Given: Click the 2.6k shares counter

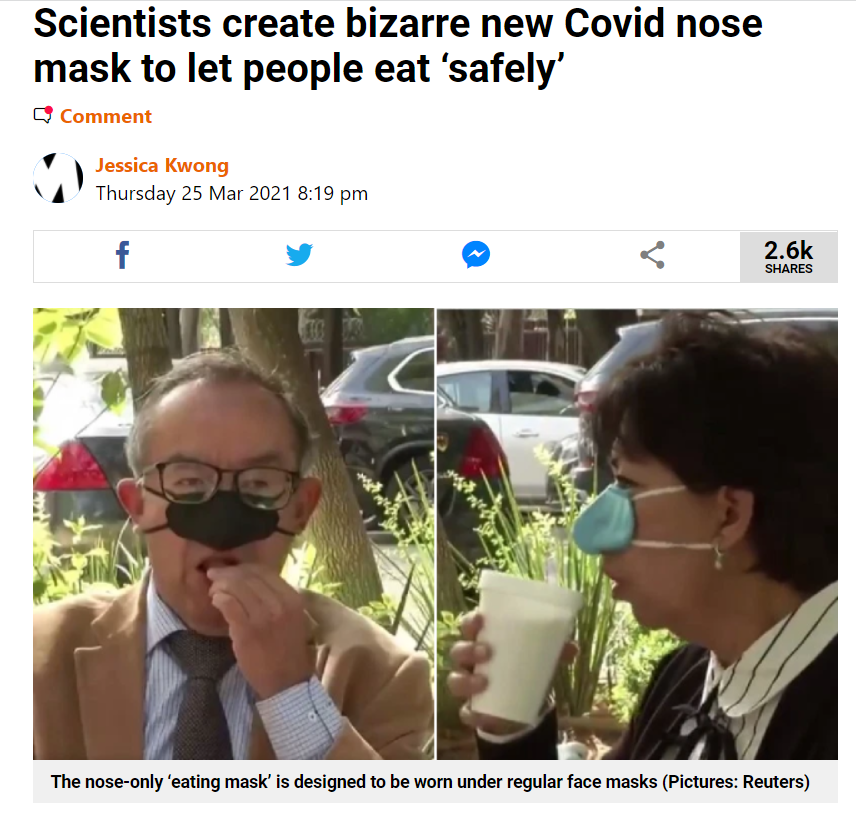Looking at the screenshot, I should coord(788,257).
